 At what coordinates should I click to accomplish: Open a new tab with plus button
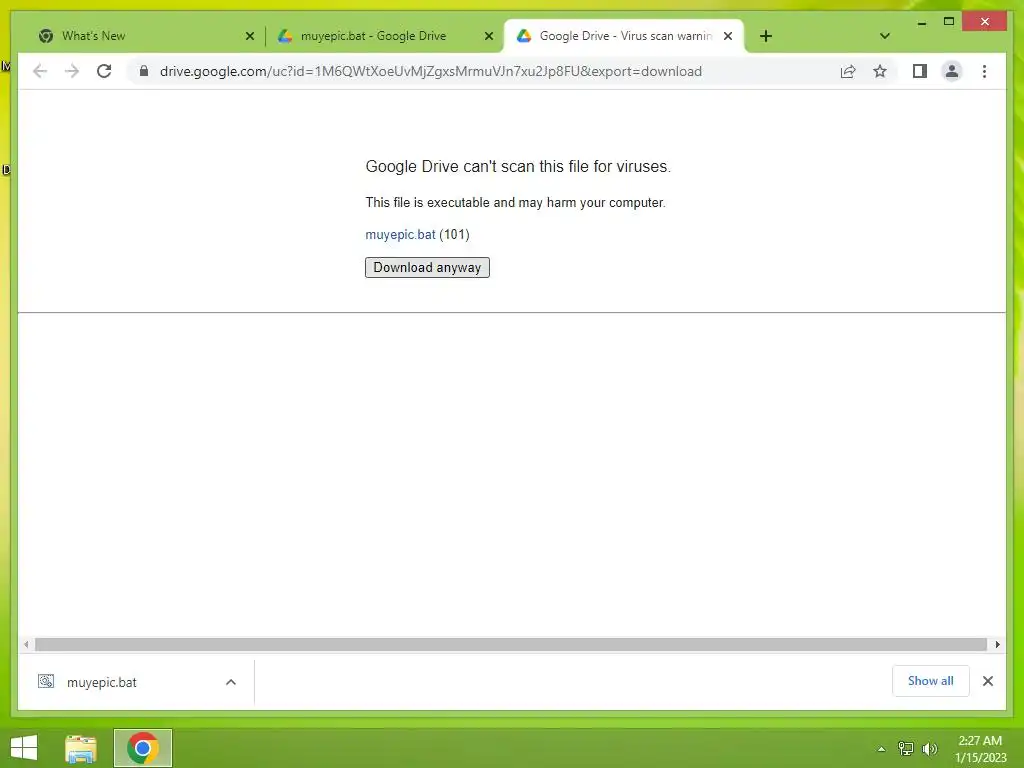point(766,36)
